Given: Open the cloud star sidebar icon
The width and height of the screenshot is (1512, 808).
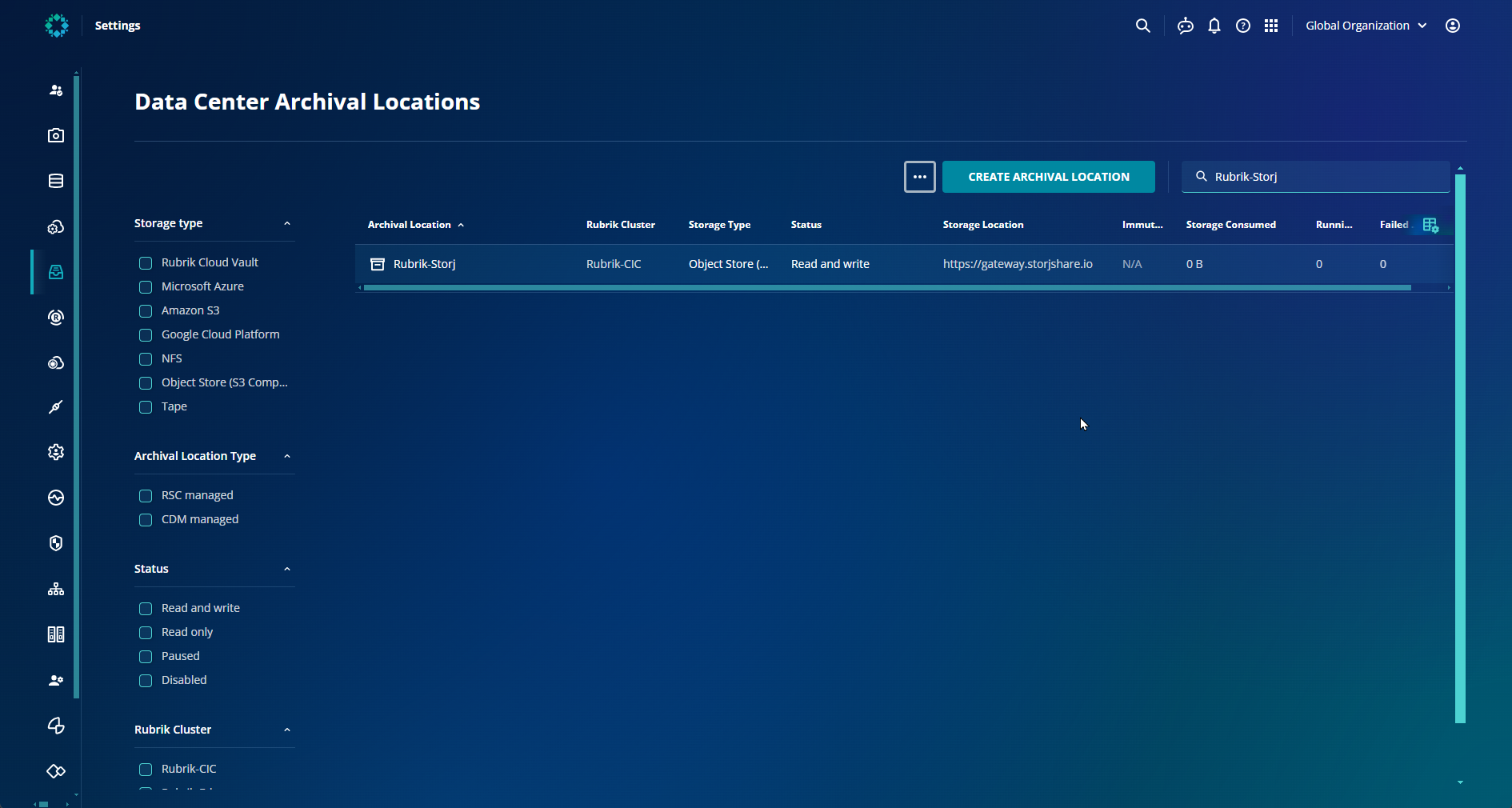Looking at the screenshot, I should pyautogui.click(x=56, y=362).
